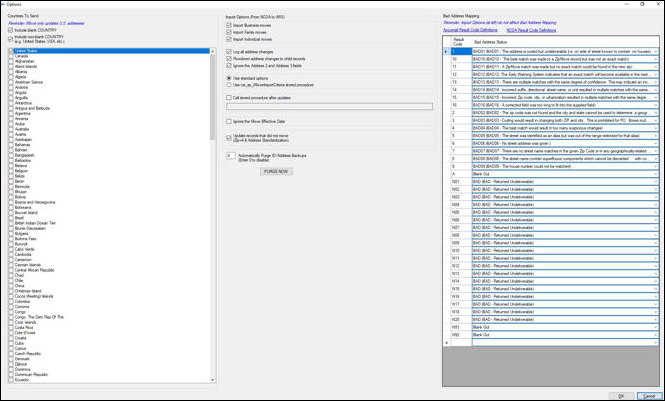Check Call stored procedure after updates
The height and width of the screenshot is (401, 665).
[229, 98]
